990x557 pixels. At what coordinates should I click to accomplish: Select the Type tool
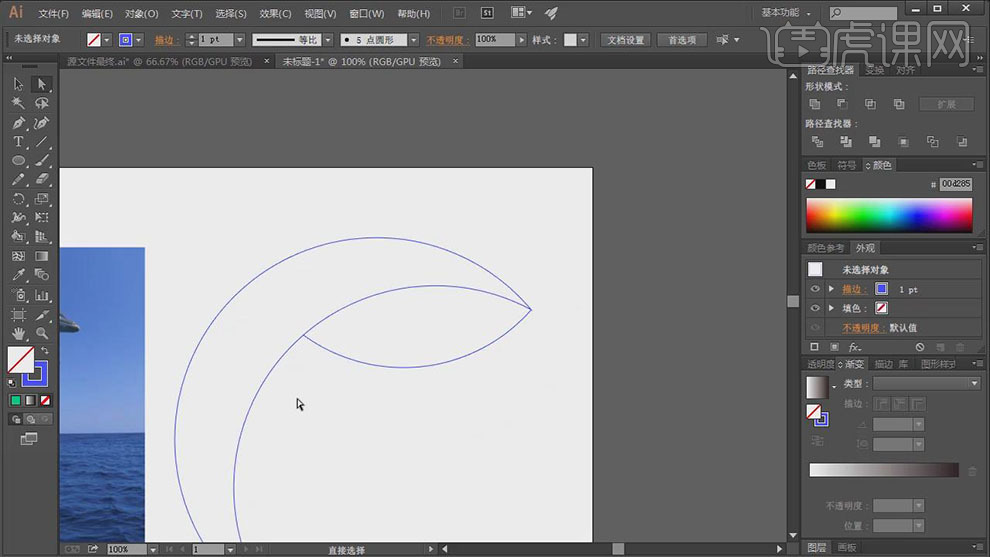pos(18,142)
